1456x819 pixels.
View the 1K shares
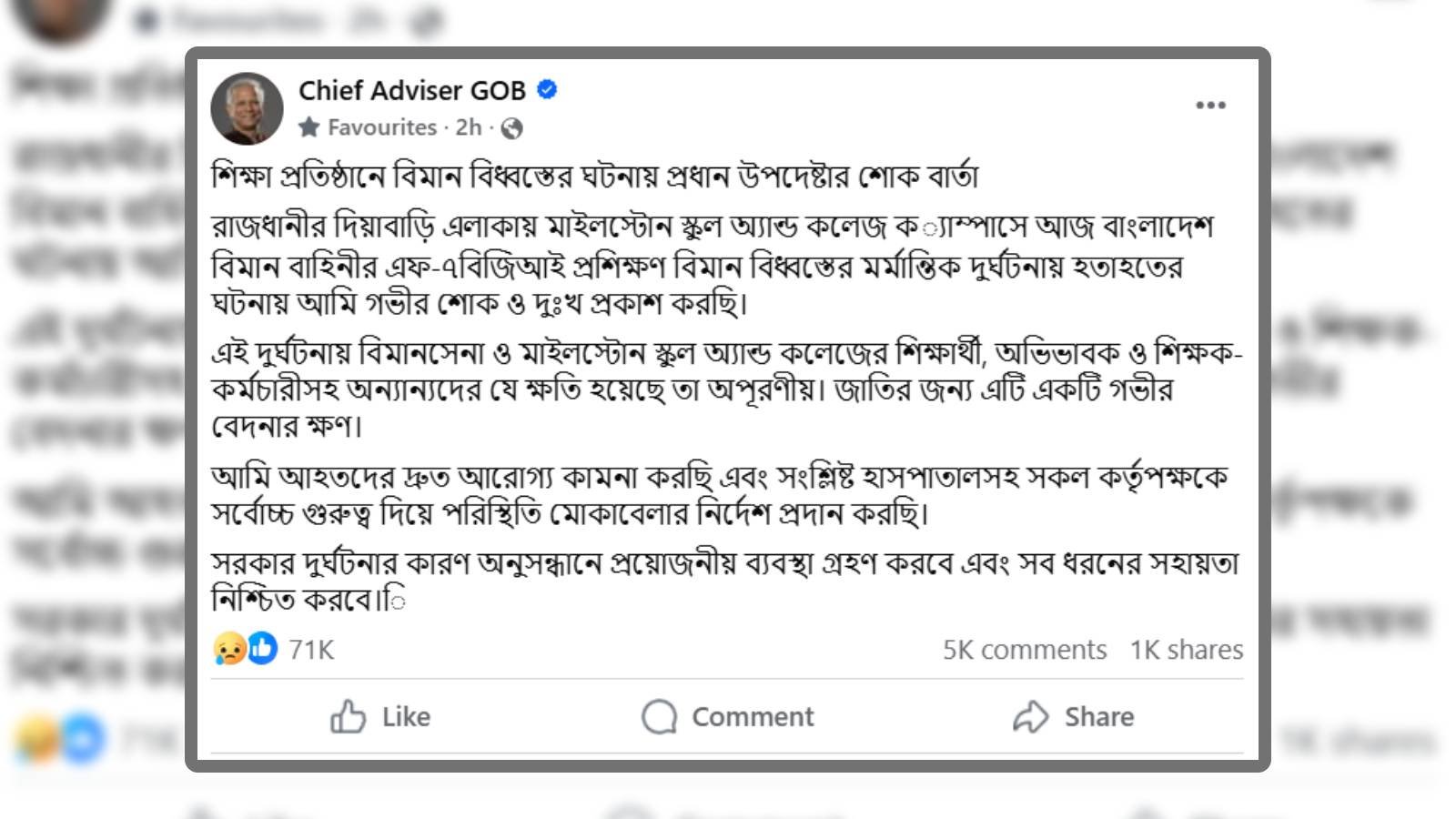coord(1186,649)
